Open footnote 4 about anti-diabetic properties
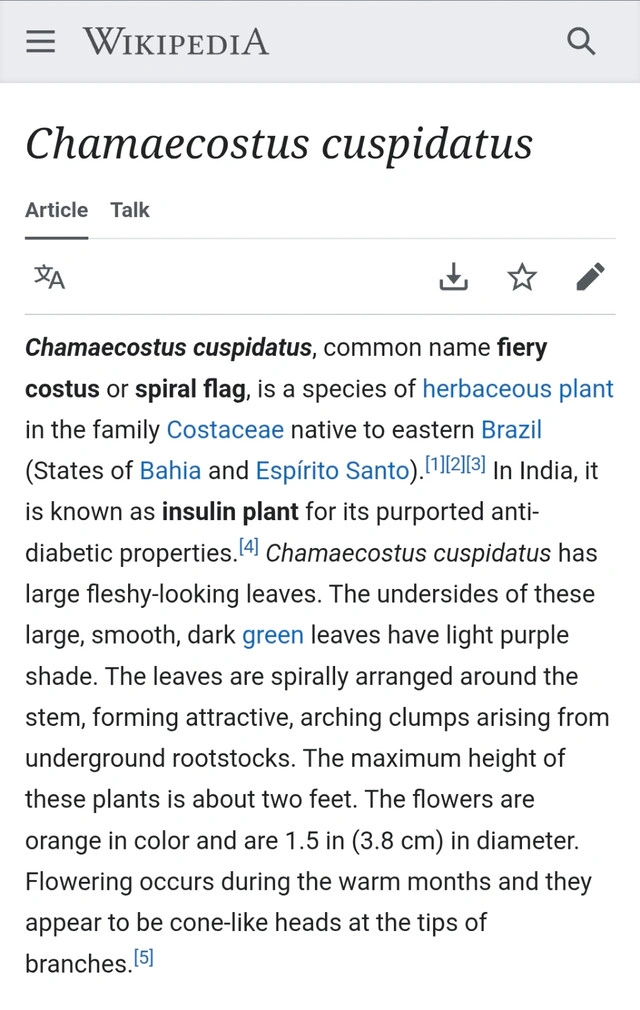The height and width of the screenshot is (1010, 640). 249,546
